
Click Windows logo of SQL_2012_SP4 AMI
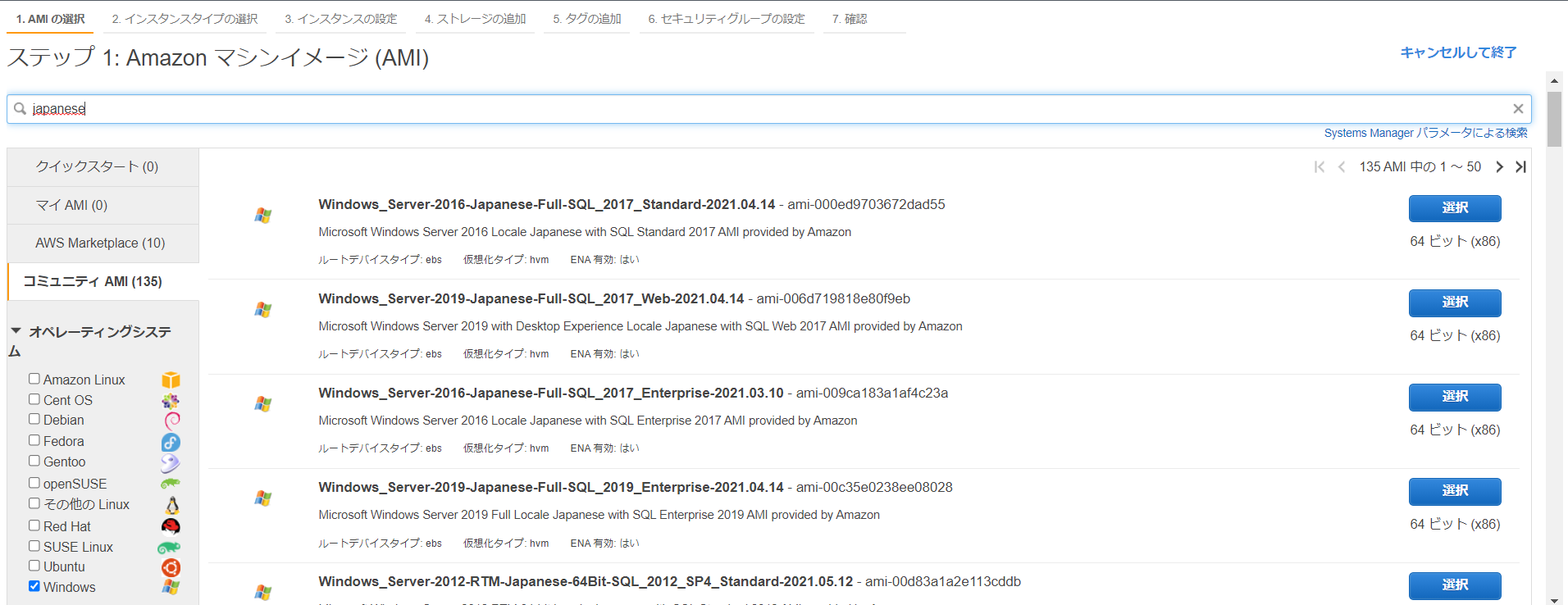(262, 592)
